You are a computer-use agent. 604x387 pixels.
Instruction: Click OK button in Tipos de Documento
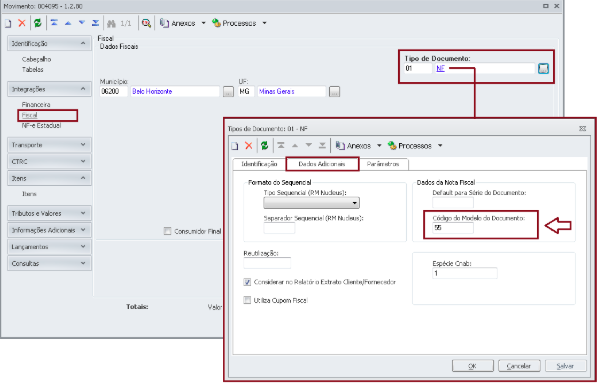(x=473, y=366)
